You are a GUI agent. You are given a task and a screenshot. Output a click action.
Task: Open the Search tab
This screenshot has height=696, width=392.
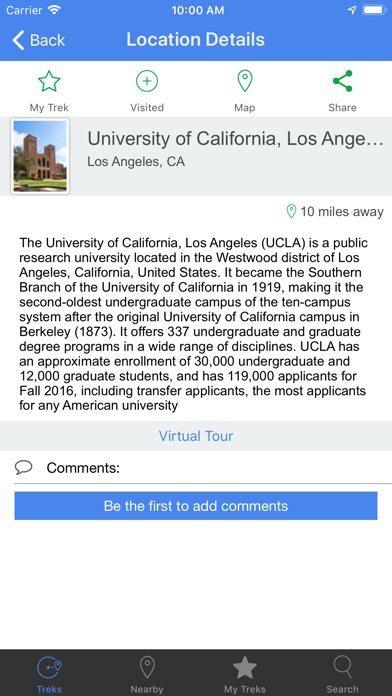click(x=342, y=674)
